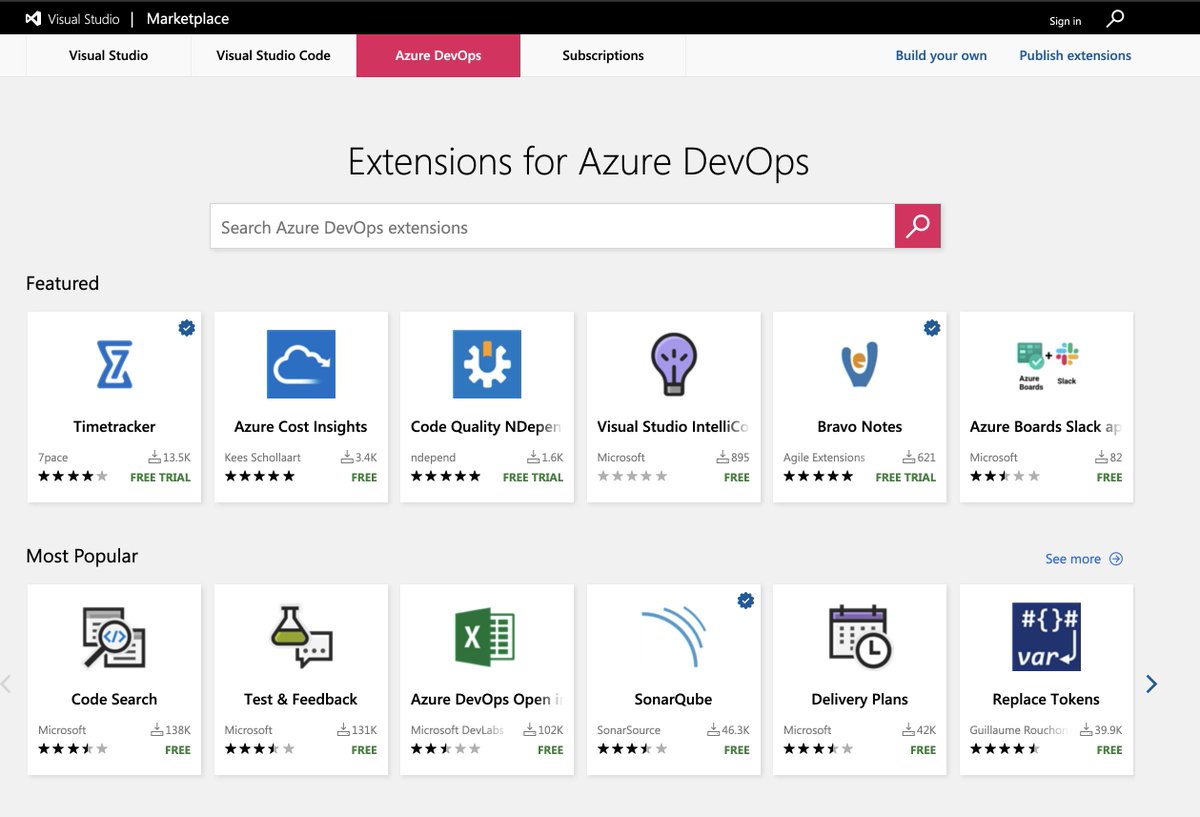Open the Delivery Plans calendar icon

point(860,637)
